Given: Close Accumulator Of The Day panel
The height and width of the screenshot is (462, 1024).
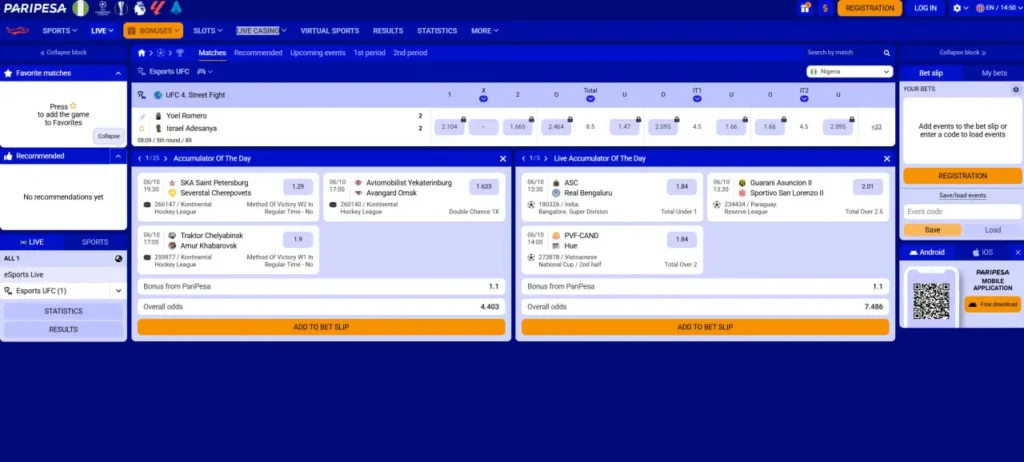Looking at the screenshot, I should click(503, 159).
